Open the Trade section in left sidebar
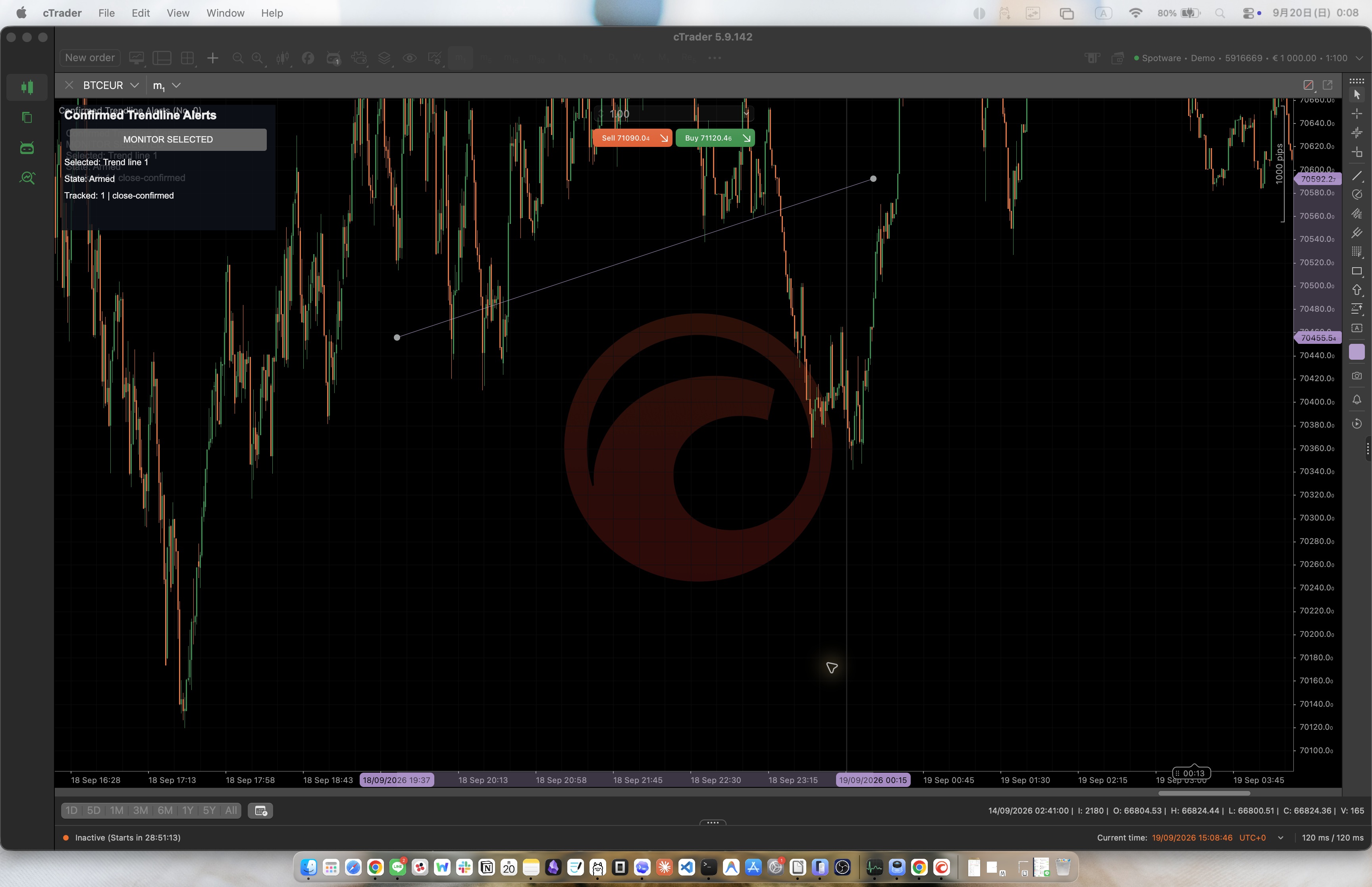This screenshot has height=887, width=1372. pos(27,87)
